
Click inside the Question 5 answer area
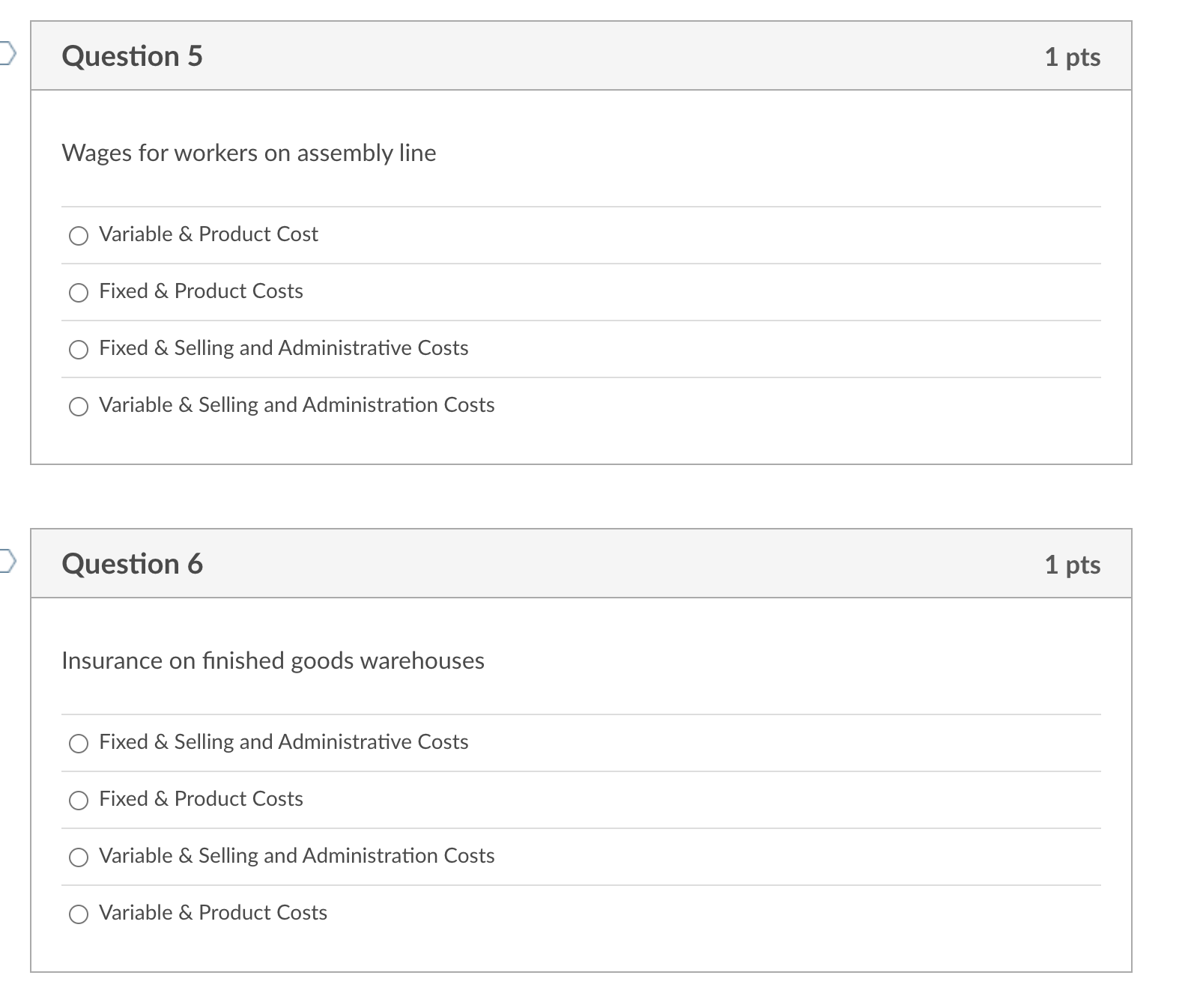(x=674, y=322)
